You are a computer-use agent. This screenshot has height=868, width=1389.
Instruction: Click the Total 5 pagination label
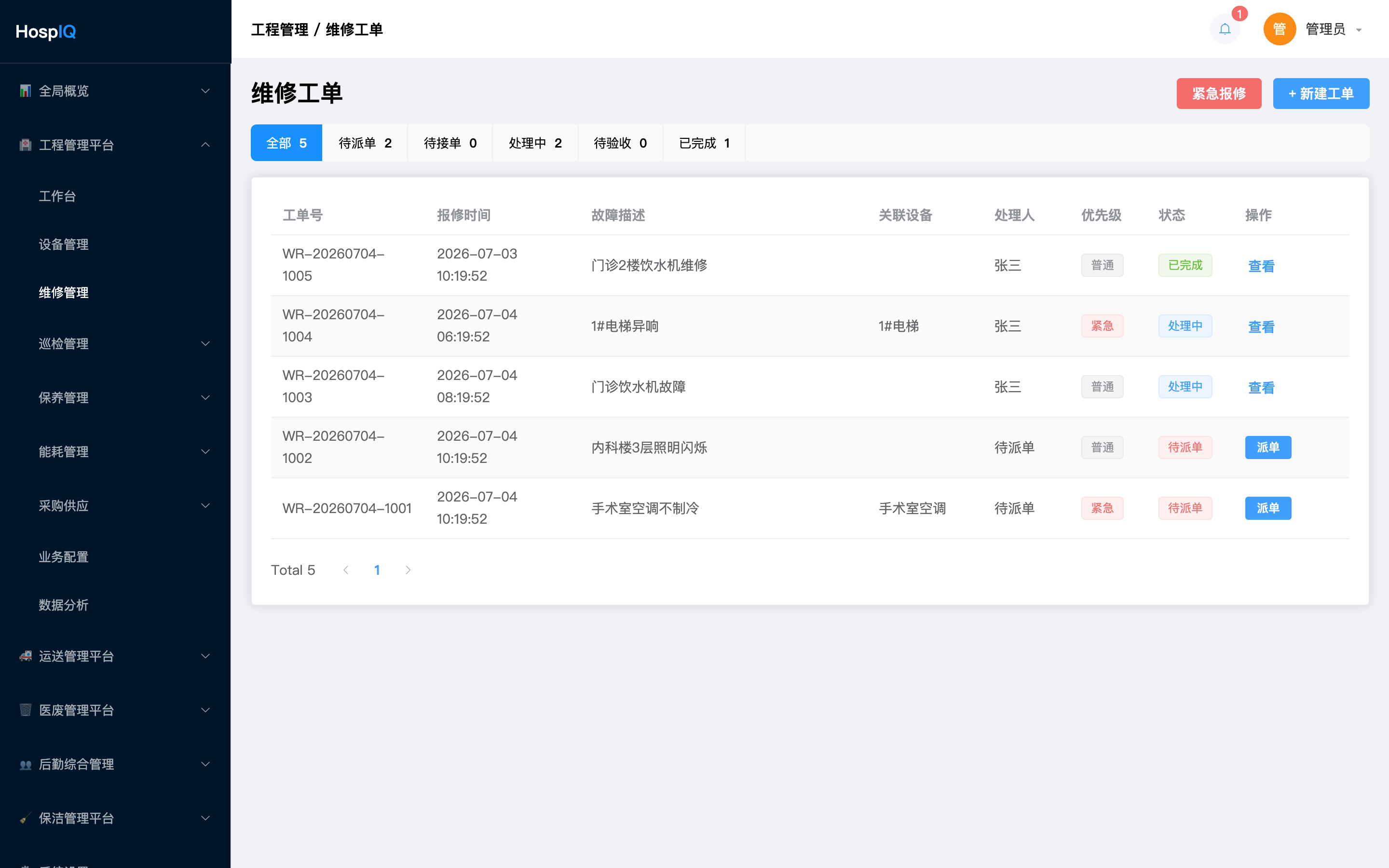(x=293, y=570)
